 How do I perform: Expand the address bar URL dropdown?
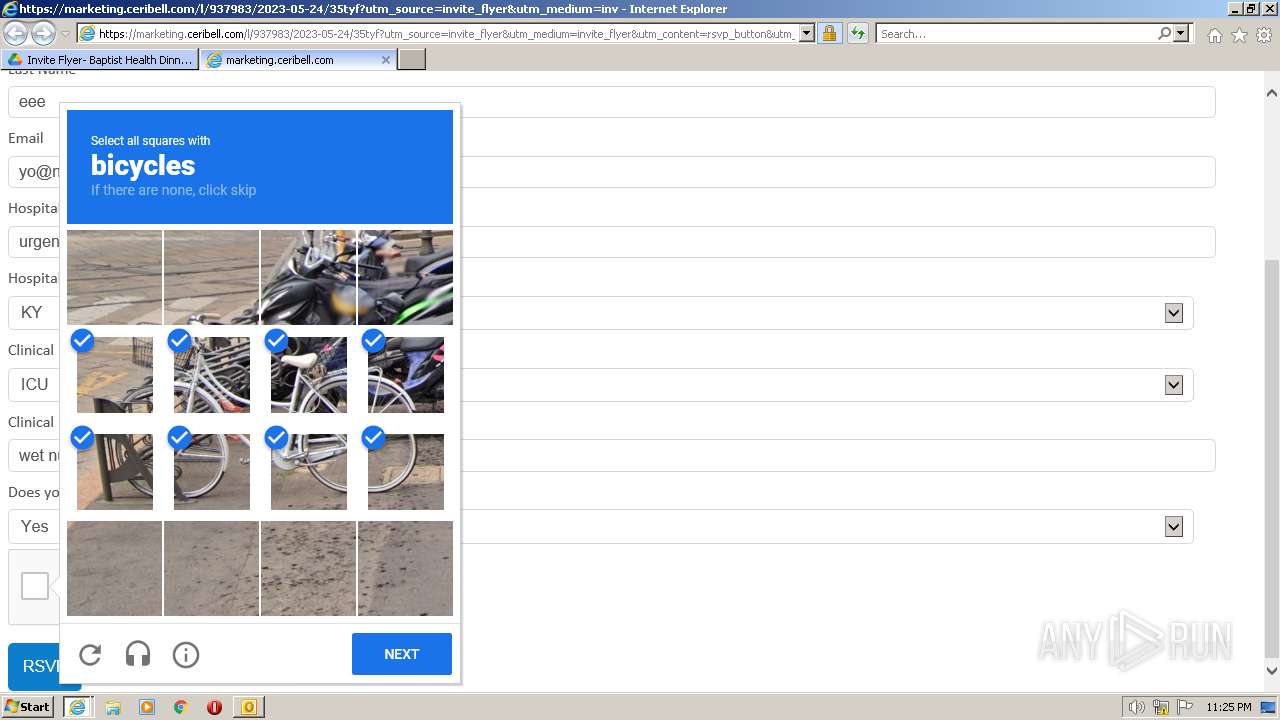[807, 33]
